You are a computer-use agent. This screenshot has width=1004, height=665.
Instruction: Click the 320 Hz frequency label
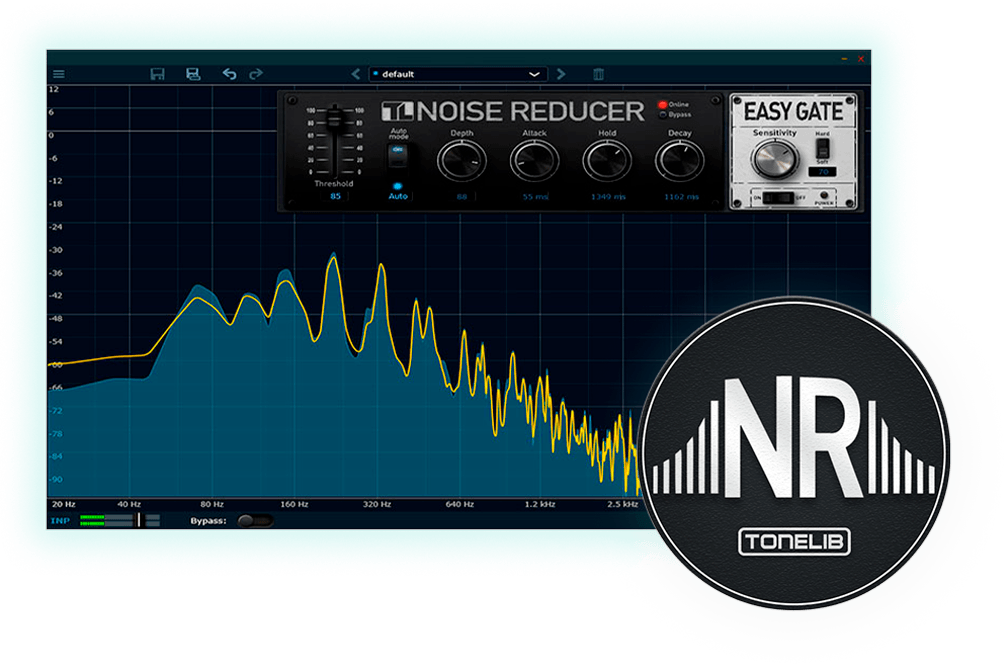(x=376, y=504)
